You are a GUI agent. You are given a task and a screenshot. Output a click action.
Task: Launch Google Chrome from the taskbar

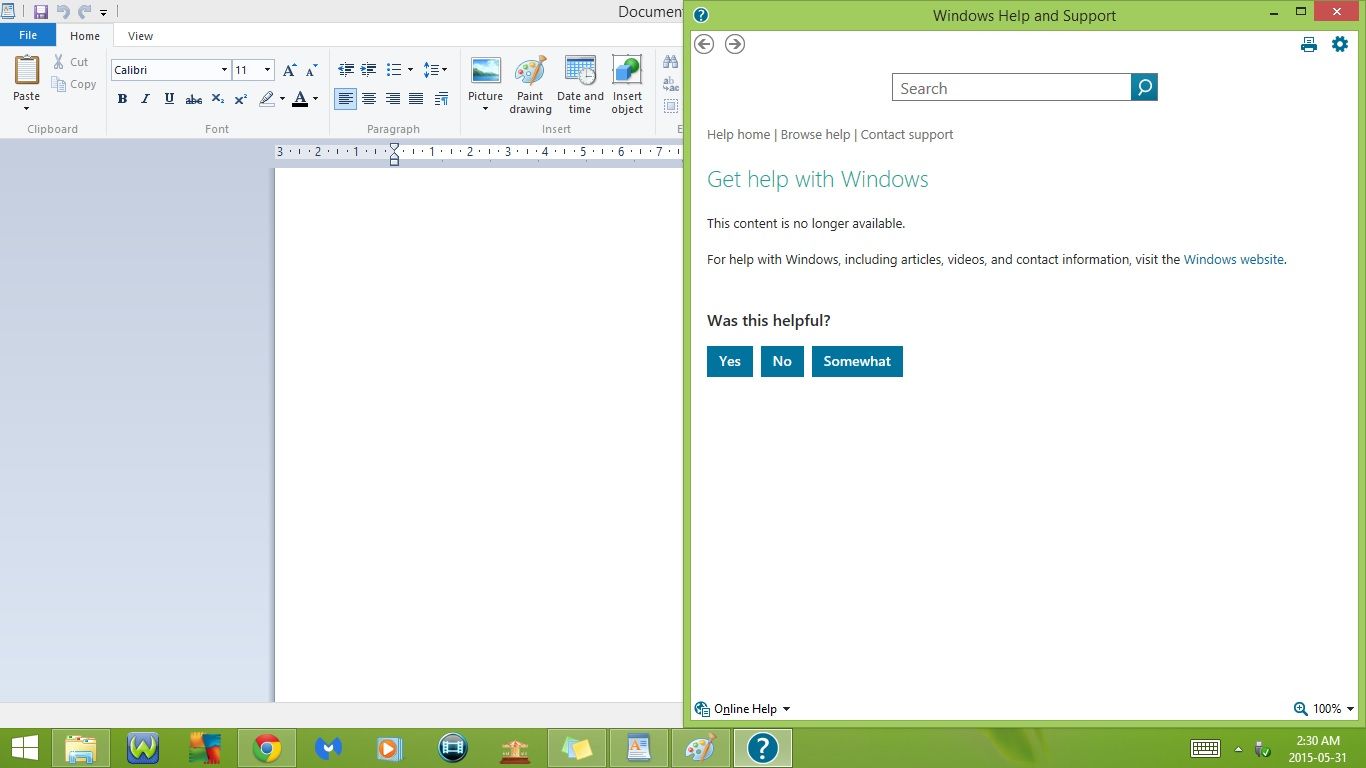[x=267, y=747]
